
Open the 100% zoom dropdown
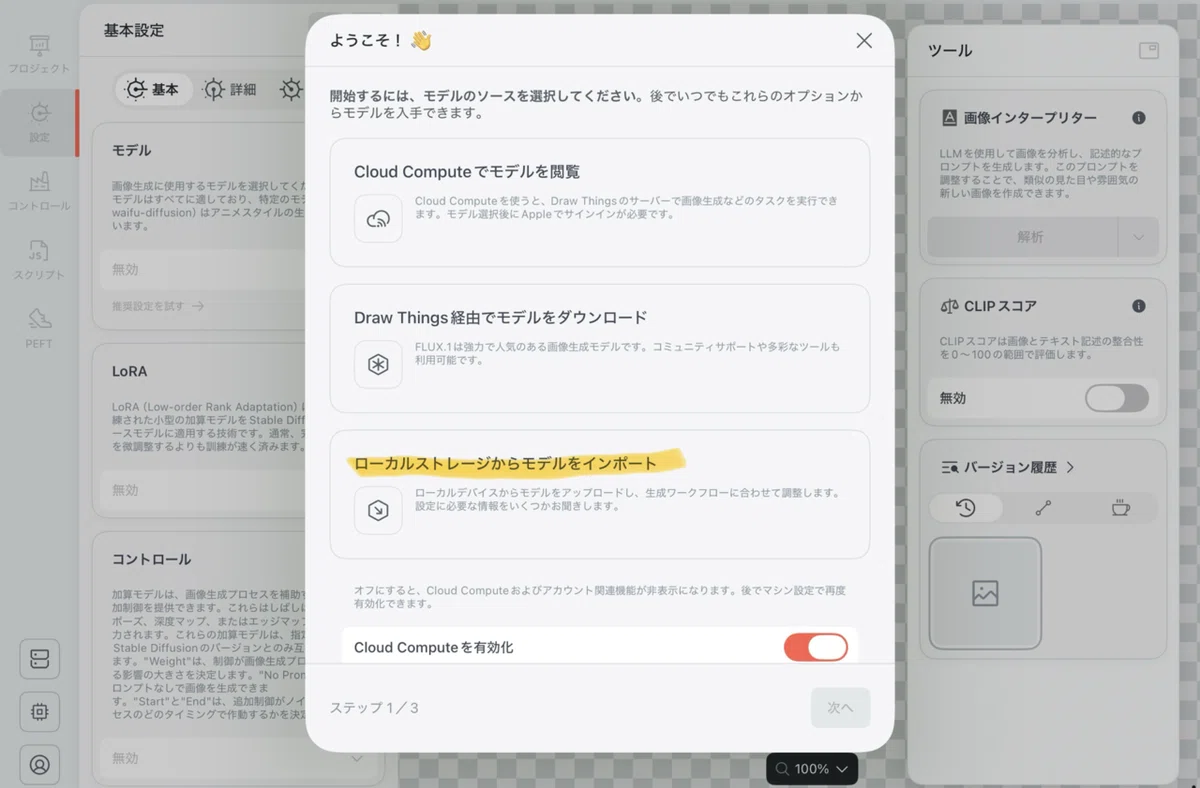click(x=812, y=769)
